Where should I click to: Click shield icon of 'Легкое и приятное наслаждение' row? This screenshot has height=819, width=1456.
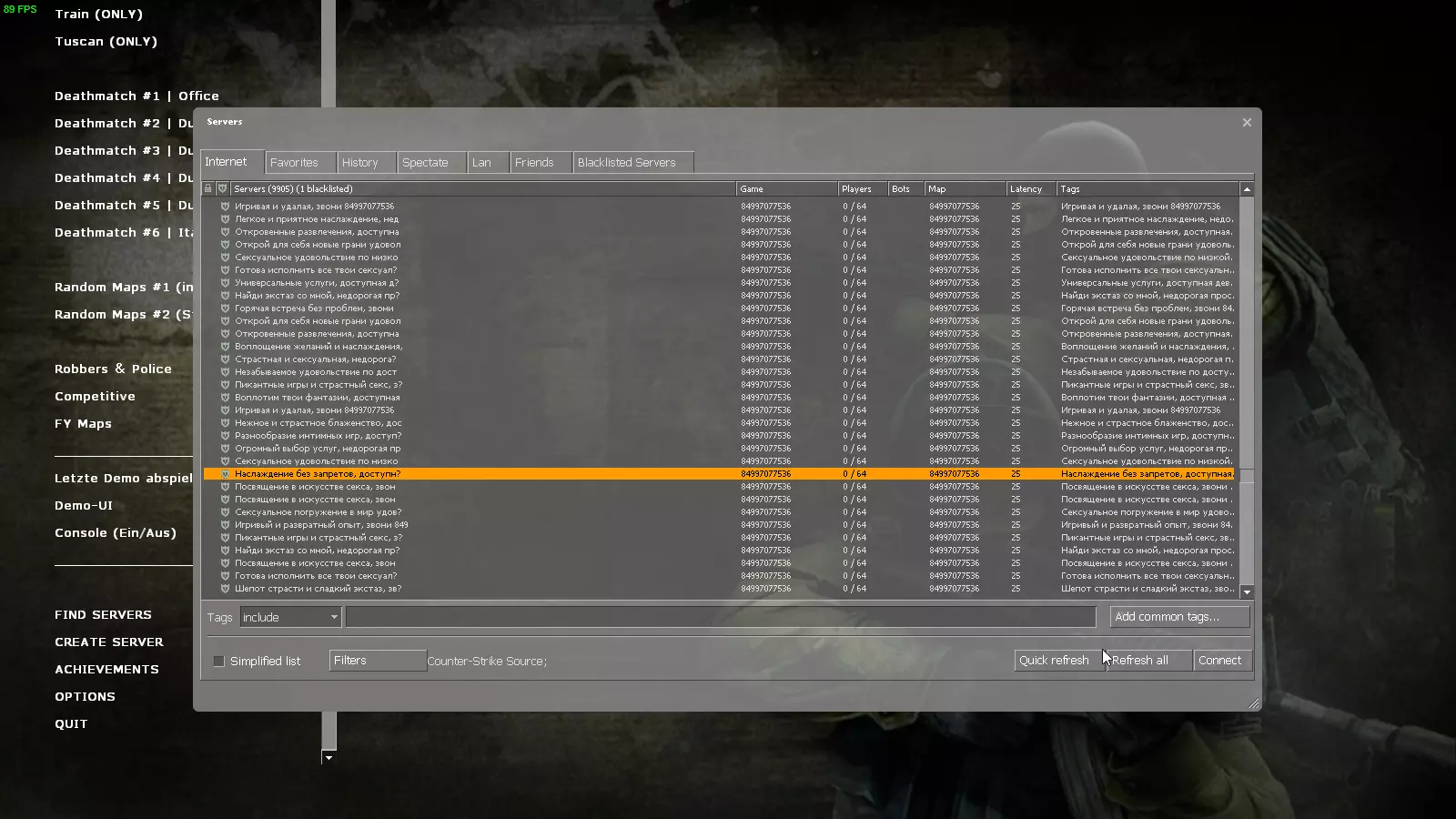pyautogui.click(x=225, y=219)
